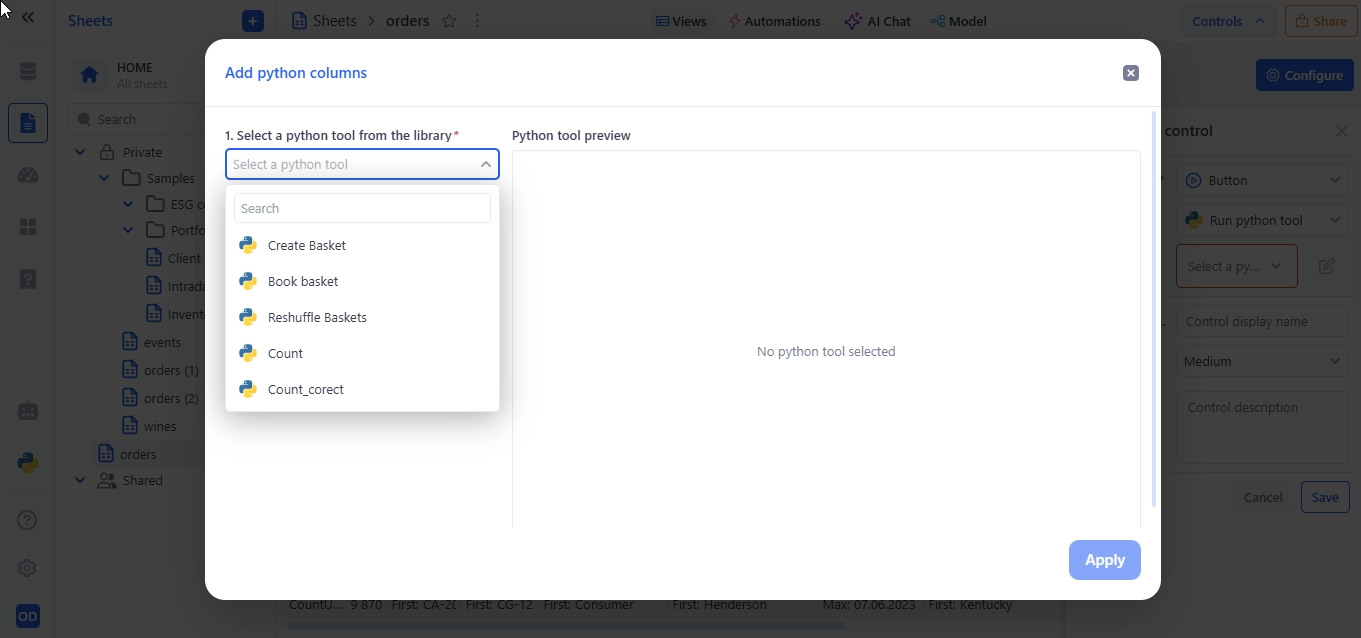Click the Save button in control panel
This screenshot has width=1361, height=638.
click(x=1324, y=497)
